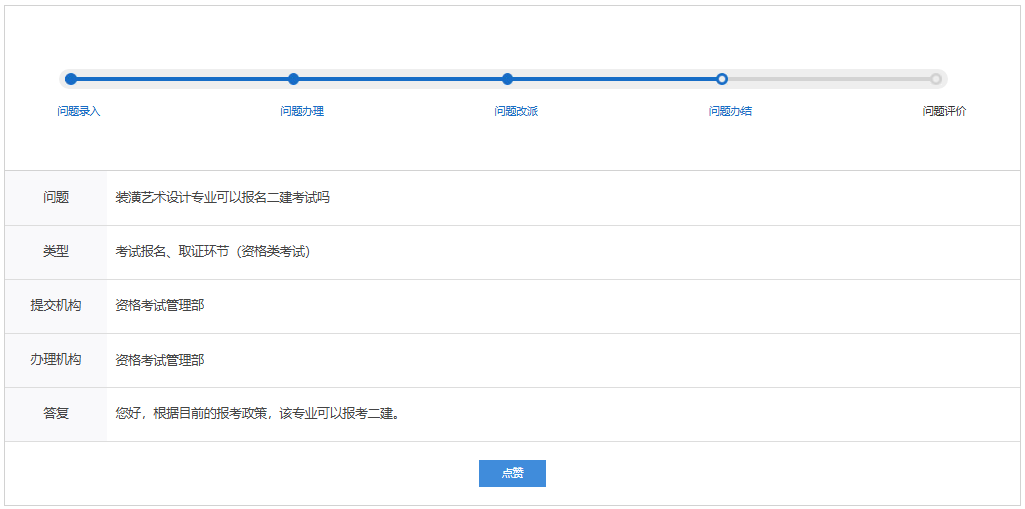Click 资格考试管理部 in the 提交机构 row
Screen dimensions: 1025x509
[x=160, y=306]
